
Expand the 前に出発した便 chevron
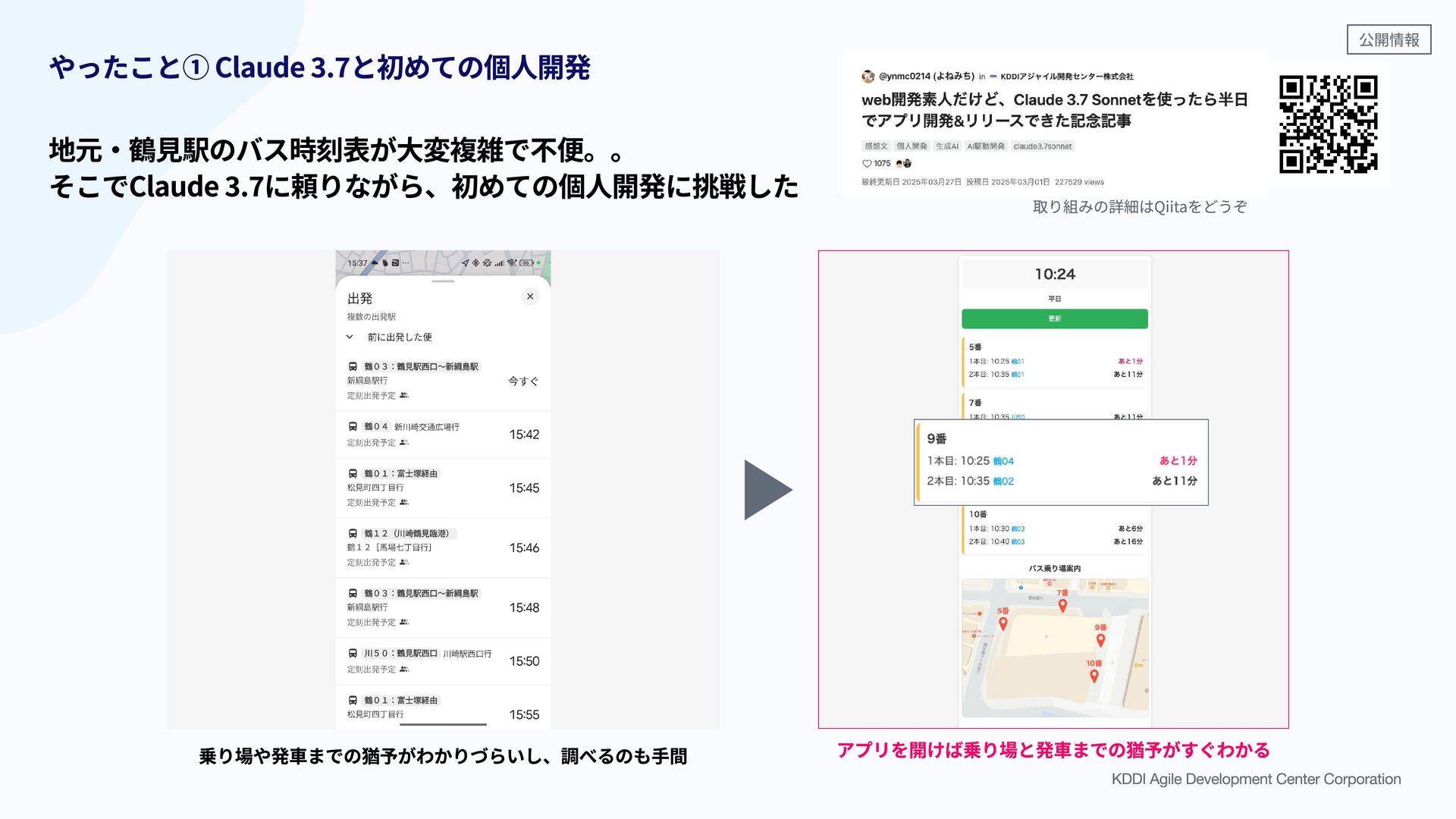coord(350,337)
